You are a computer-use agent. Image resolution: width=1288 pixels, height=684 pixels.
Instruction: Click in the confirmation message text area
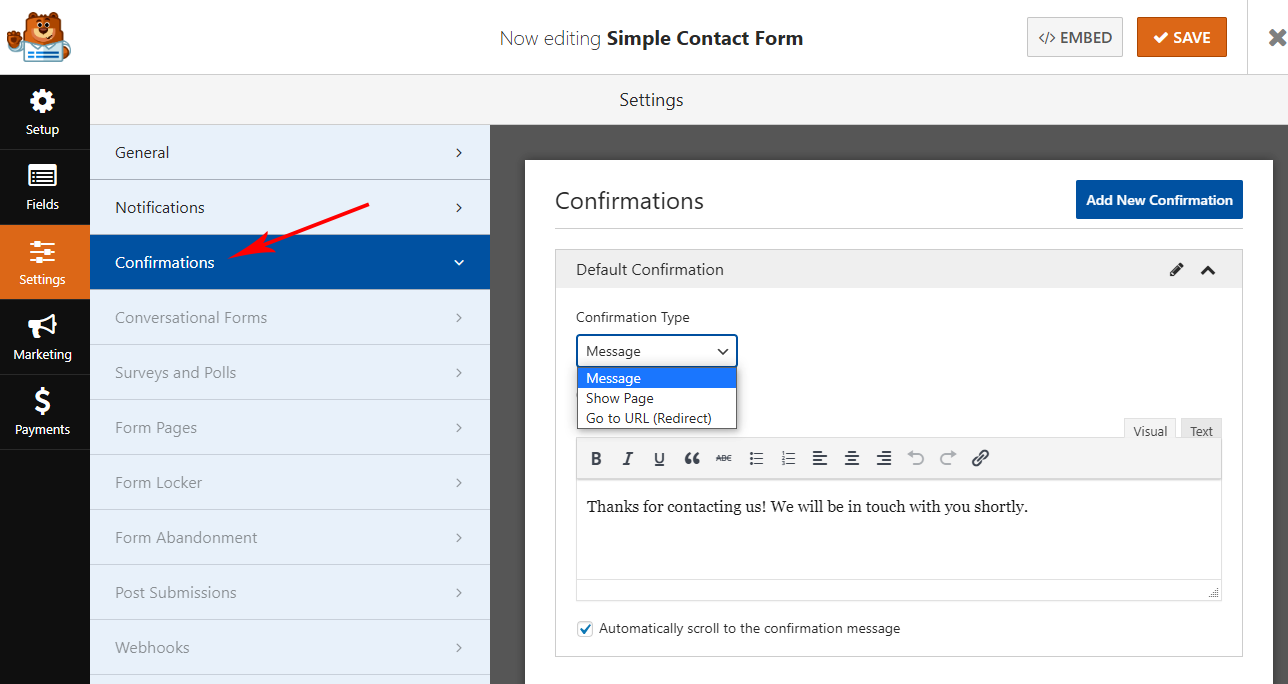[x=898, y=530]
